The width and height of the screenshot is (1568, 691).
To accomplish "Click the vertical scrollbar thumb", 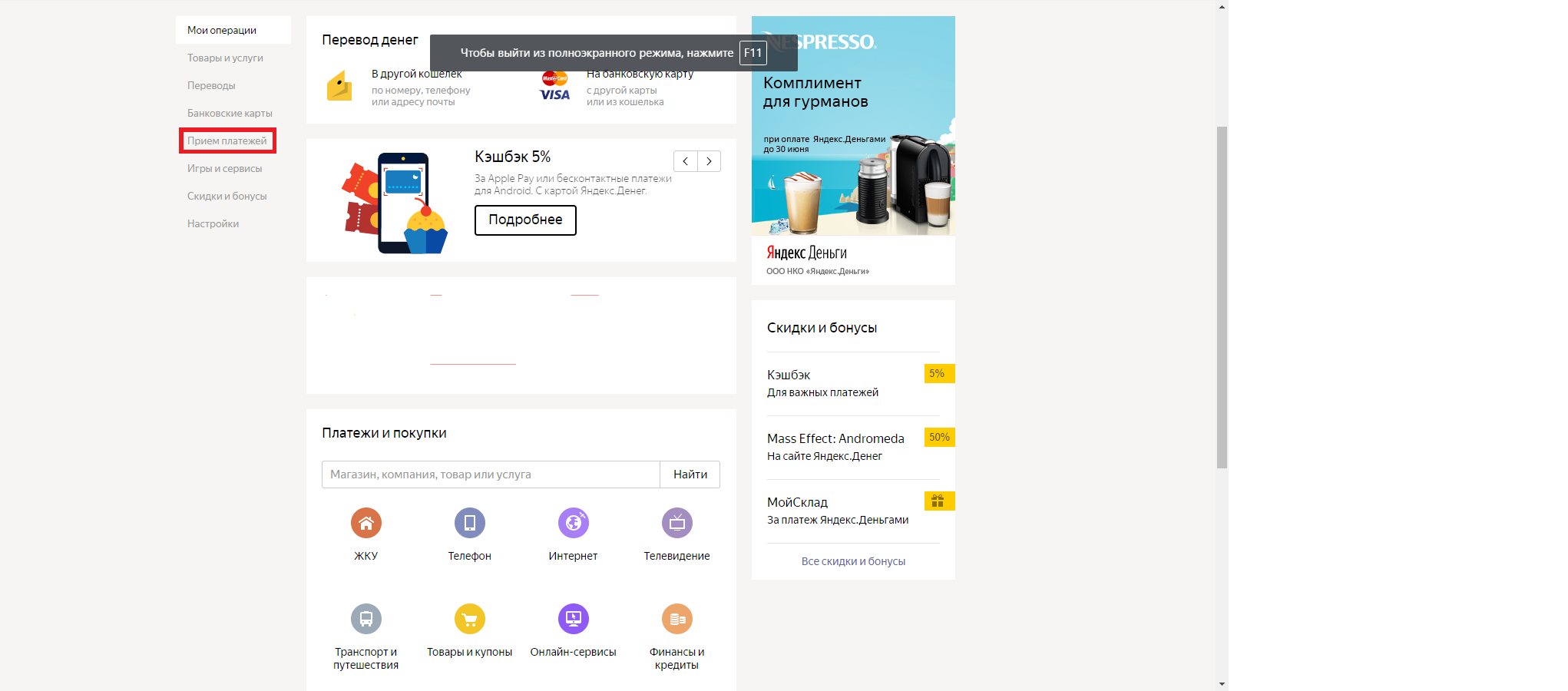I will point(1222,297).
